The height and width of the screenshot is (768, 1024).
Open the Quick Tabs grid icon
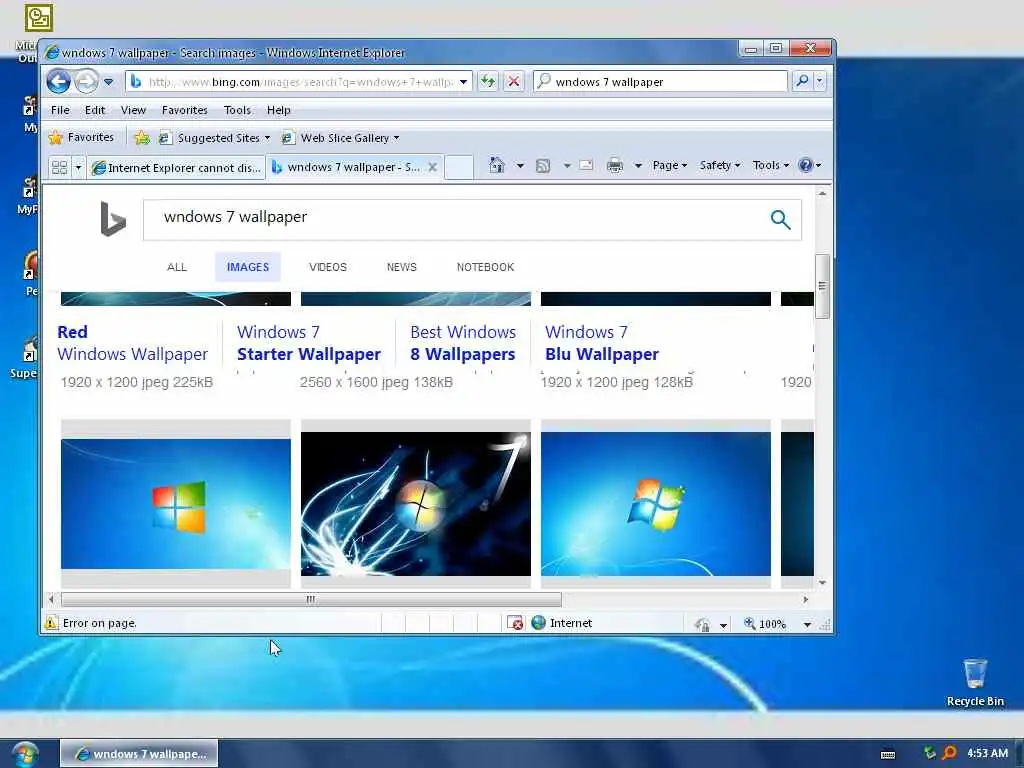tap(59, 167)
